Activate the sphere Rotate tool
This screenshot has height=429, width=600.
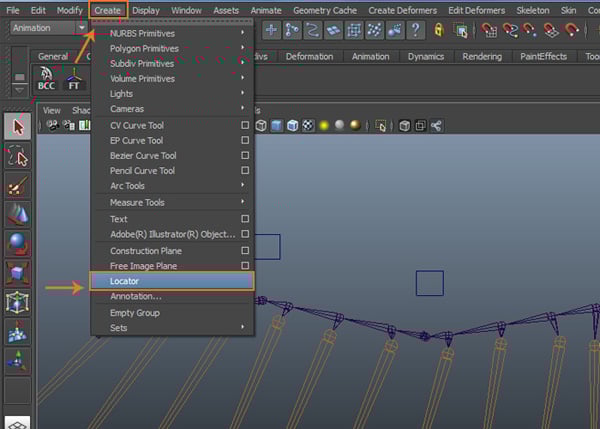(x=18, y=245)
